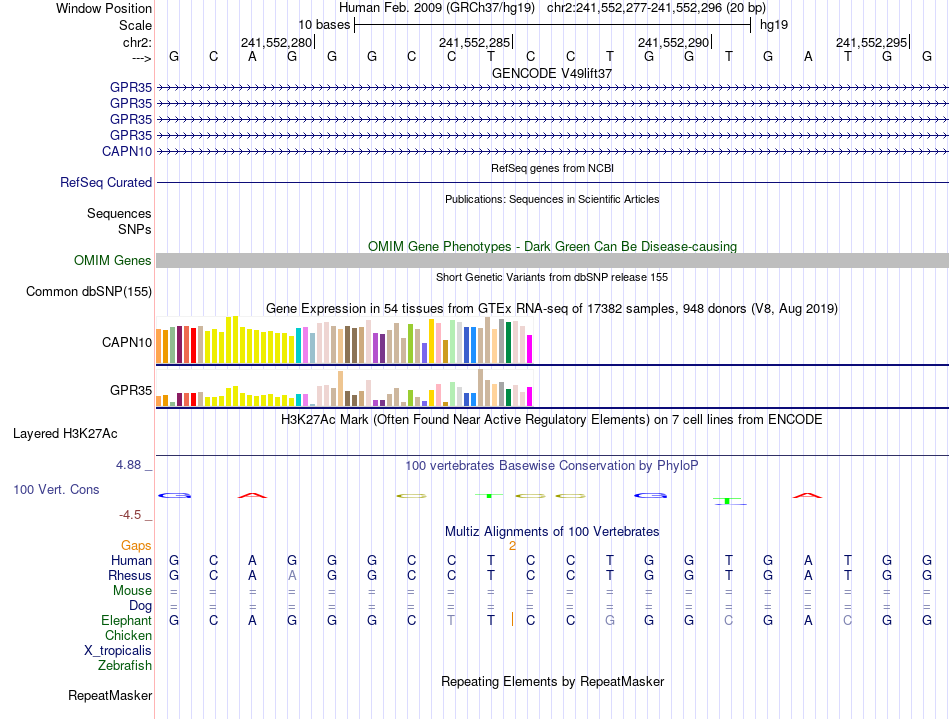Click the hg19 label beside scale bar
Screen dimensions: 950x719
coord(774,25)
